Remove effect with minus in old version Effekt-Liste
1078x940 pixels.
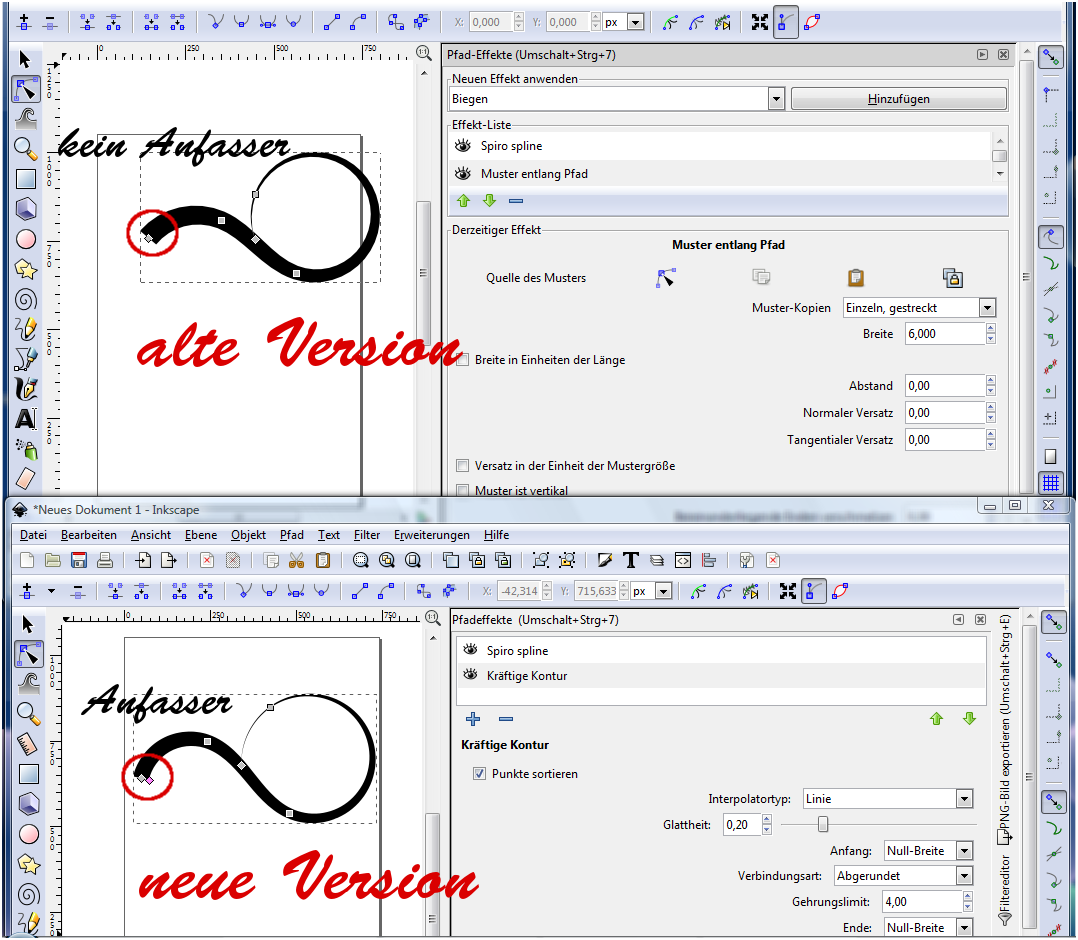pyautogui.click(x=516, y=201)
